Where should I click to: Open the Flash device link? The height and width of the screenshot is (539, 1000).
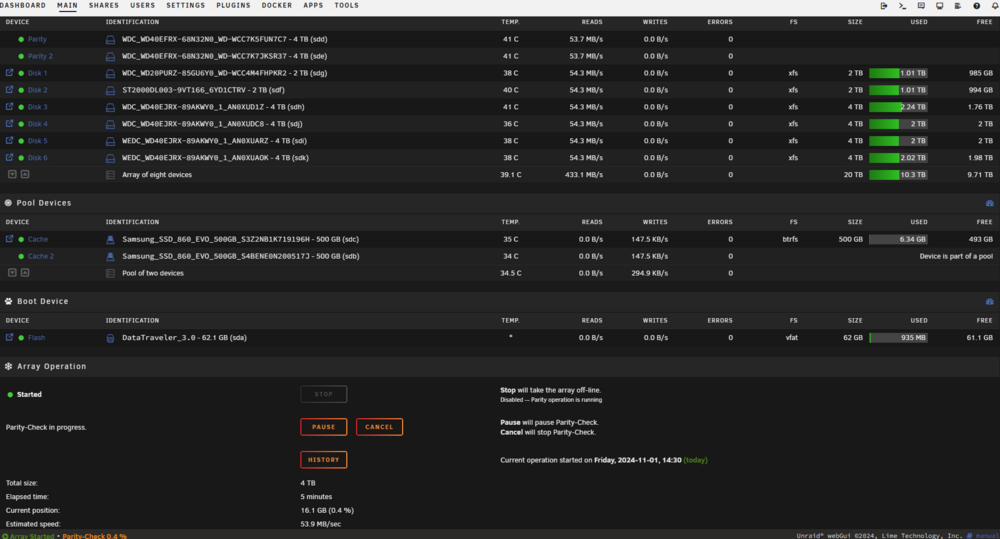pos(36,338)
